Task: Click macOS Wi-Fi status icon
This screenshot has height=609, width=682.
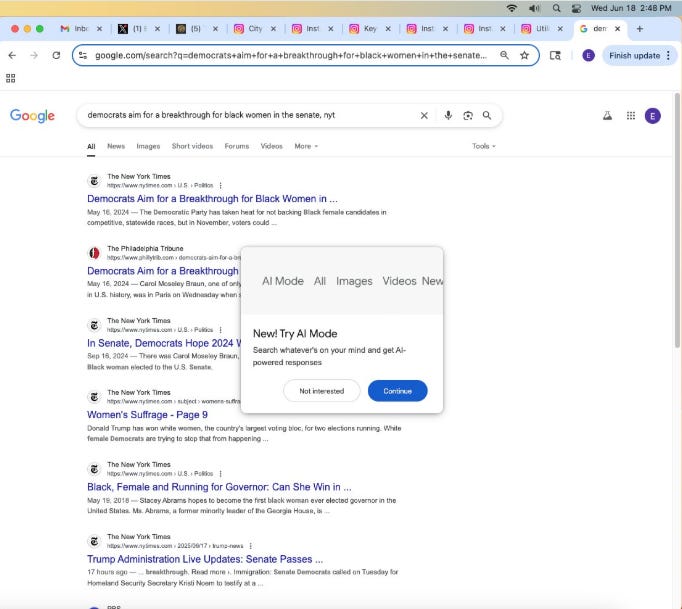Action: tap(512, 8)
